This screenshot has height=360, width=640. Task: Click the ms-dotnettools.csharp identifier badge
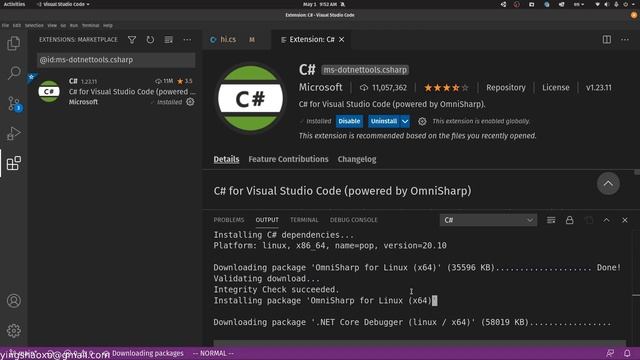(x=365, y=70)
